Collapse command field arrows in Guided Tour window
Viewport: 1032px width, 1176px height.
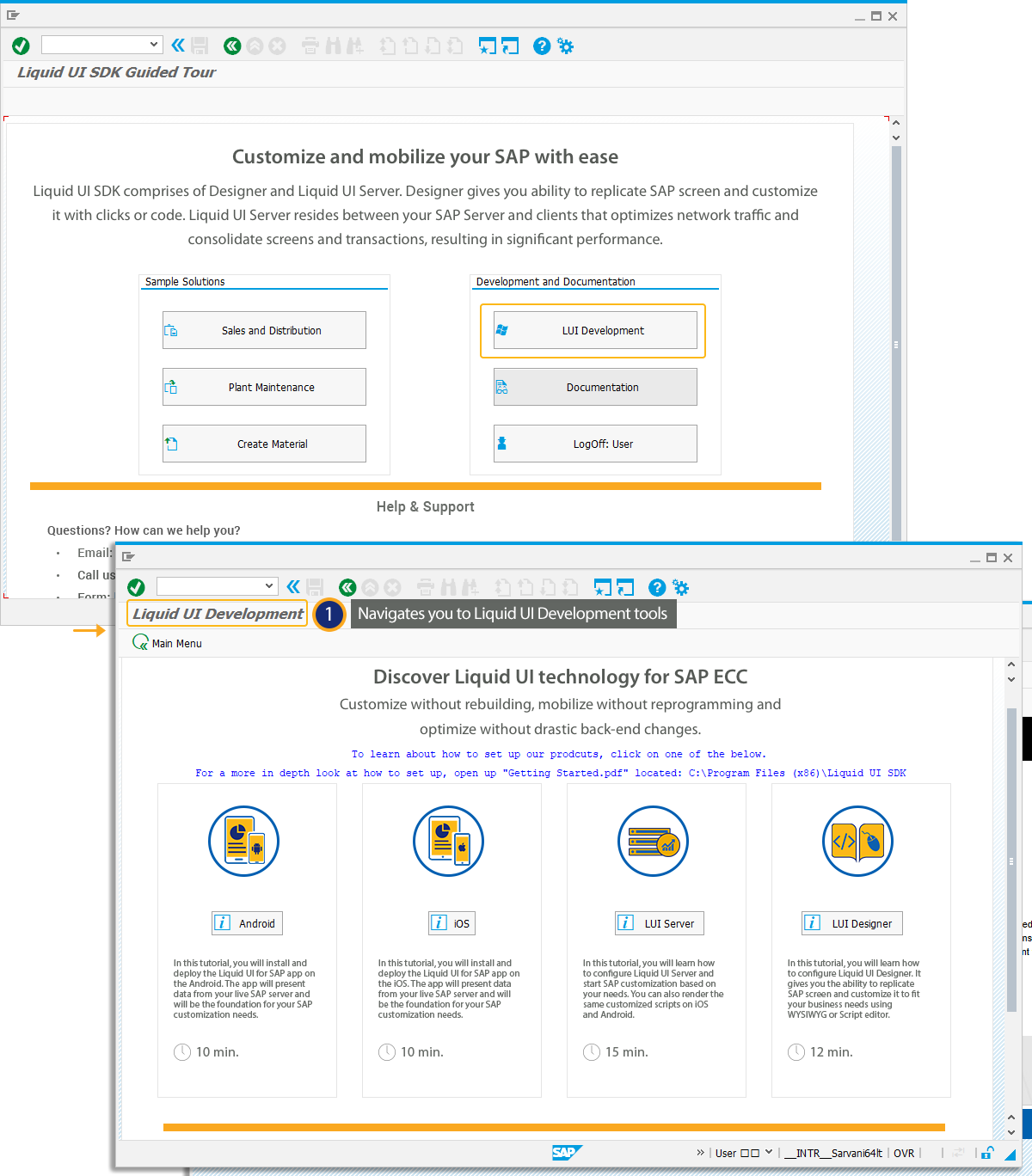178,46
